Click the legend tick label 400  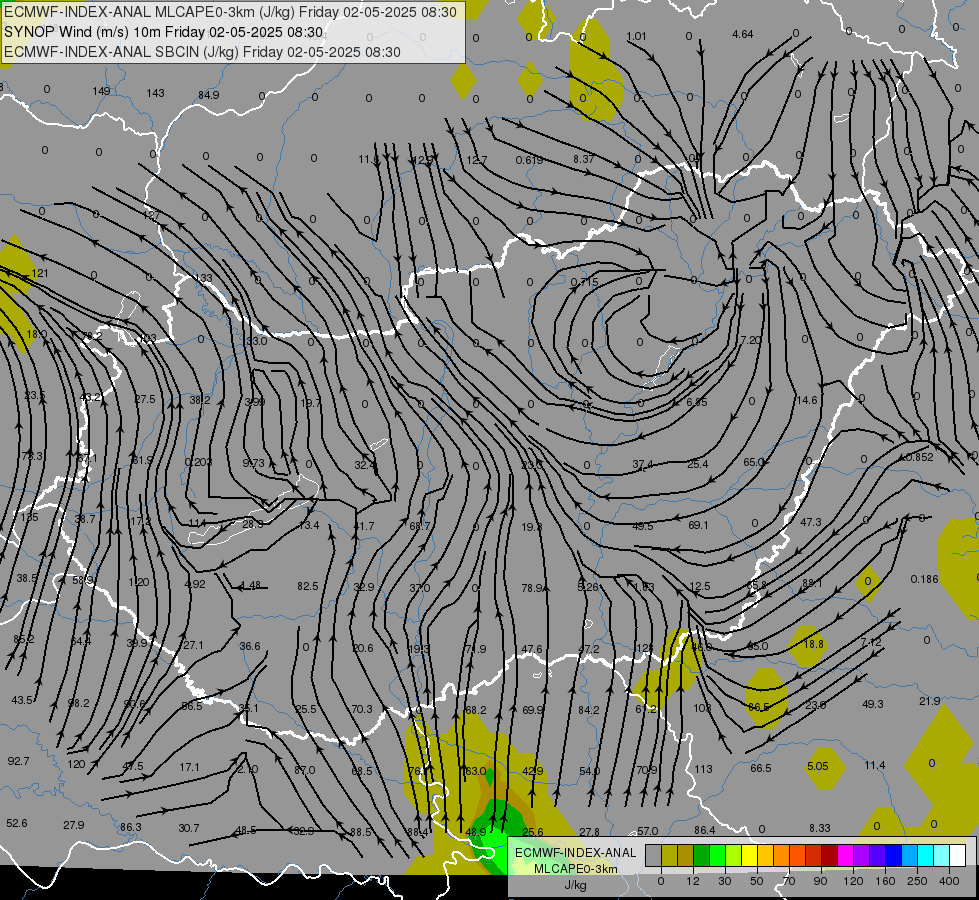point(949,881)
